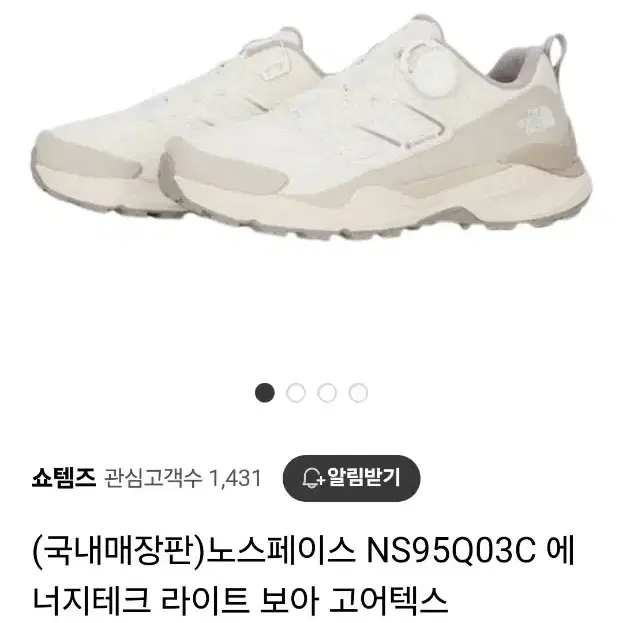623x623 pixels.
Task: Switch to the second image dot
Action: [296, 393]
